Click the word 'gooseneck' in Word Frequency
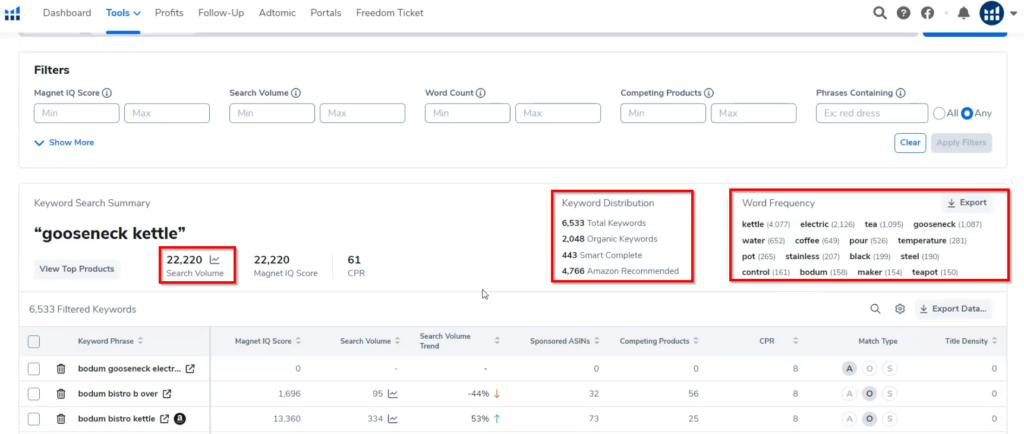The height and width of the screenshot is (434, 1024). pyautogui.click(x=934, y=225)
